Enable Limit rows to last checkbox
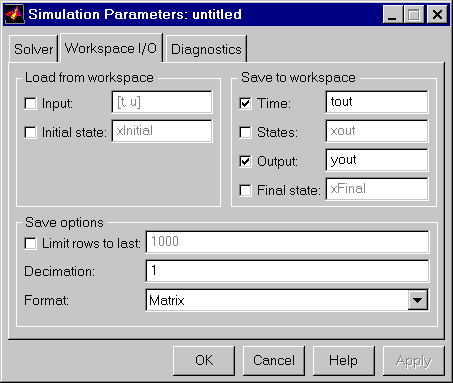Image resolution: width=453 pixels, height=383 pixels. coord(30,243)
